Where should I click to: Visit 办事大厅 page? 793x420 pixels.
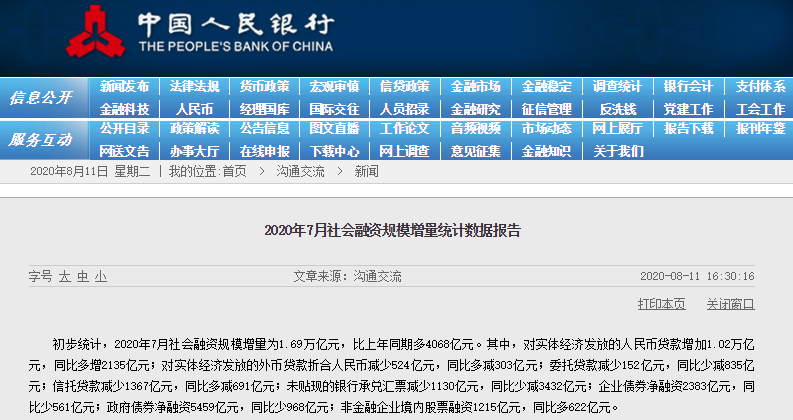pos(195,151)
